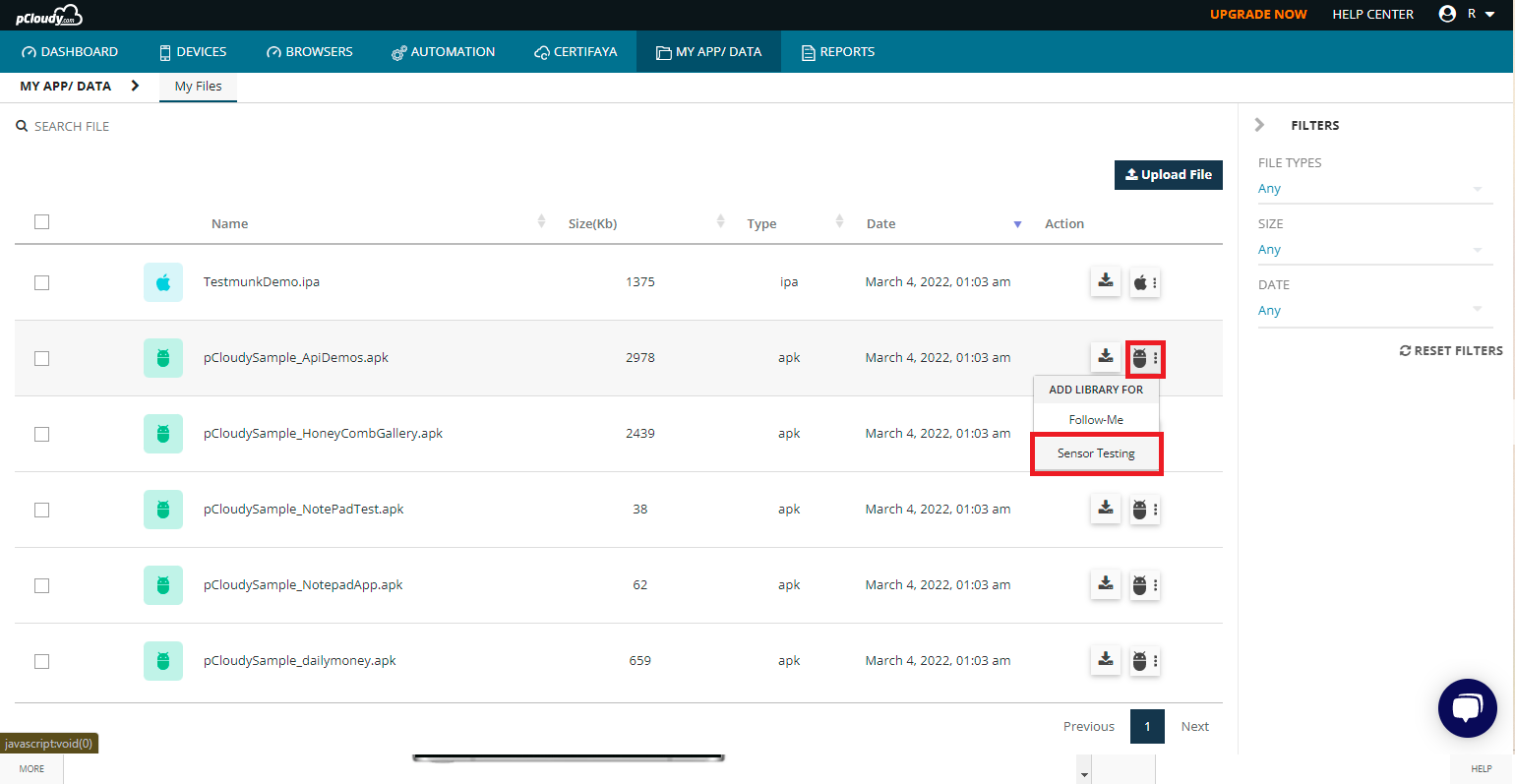Open the Devices tab
1515x784 pixels.
(193, 52)
